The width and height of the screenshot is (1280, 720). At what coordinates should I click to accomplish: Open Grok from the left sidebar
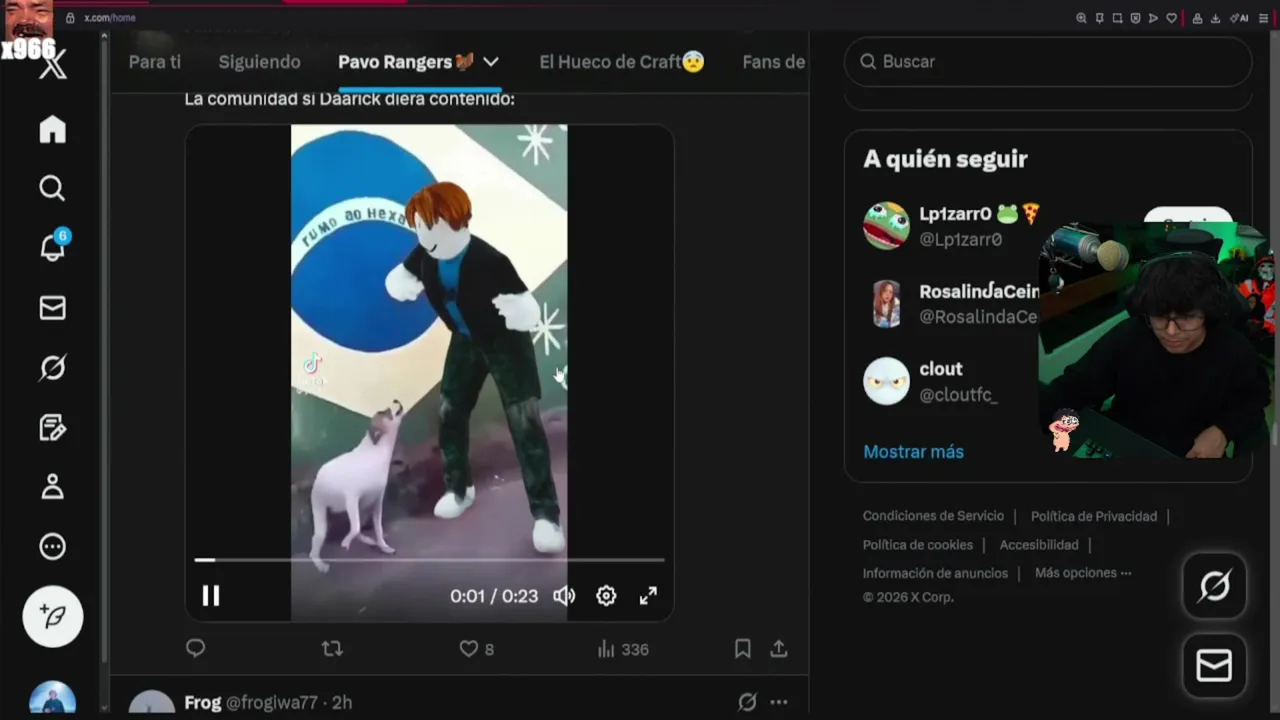[x=52, y=368]
